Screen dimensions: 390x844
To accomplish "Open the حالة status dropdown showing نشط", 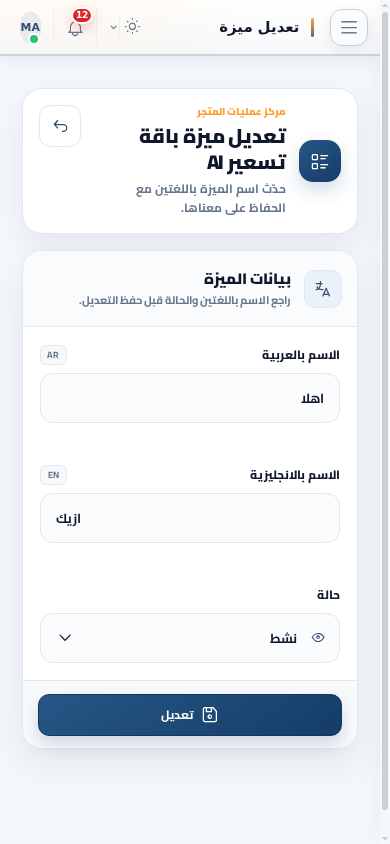I will 190,638.
